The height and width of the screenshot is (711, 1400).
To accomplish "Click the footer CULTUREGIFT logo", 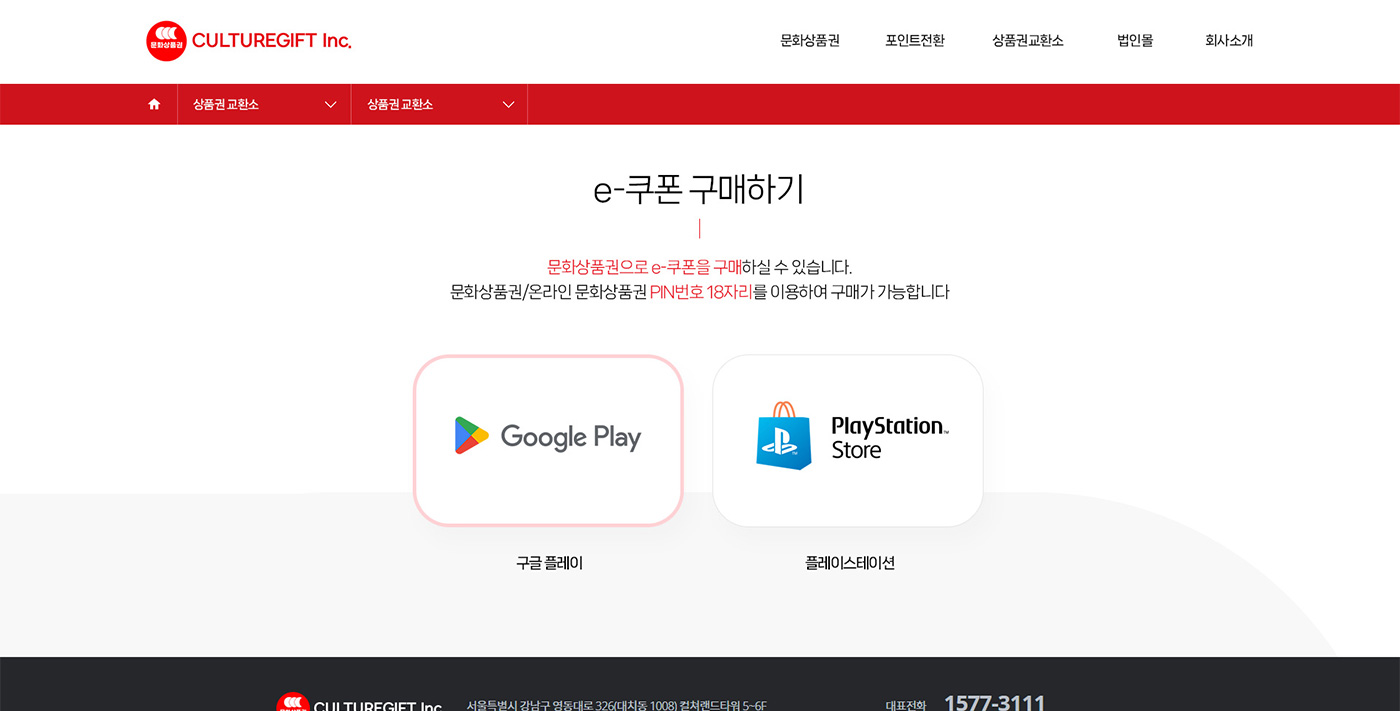I will 292,703.
